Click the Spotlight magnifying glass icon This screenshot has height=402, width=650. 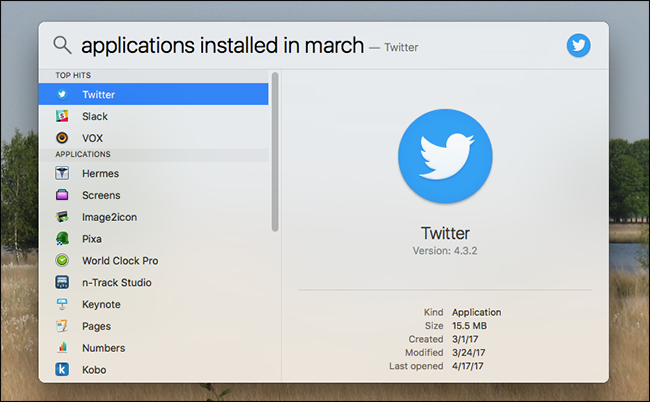pos(62,45)
